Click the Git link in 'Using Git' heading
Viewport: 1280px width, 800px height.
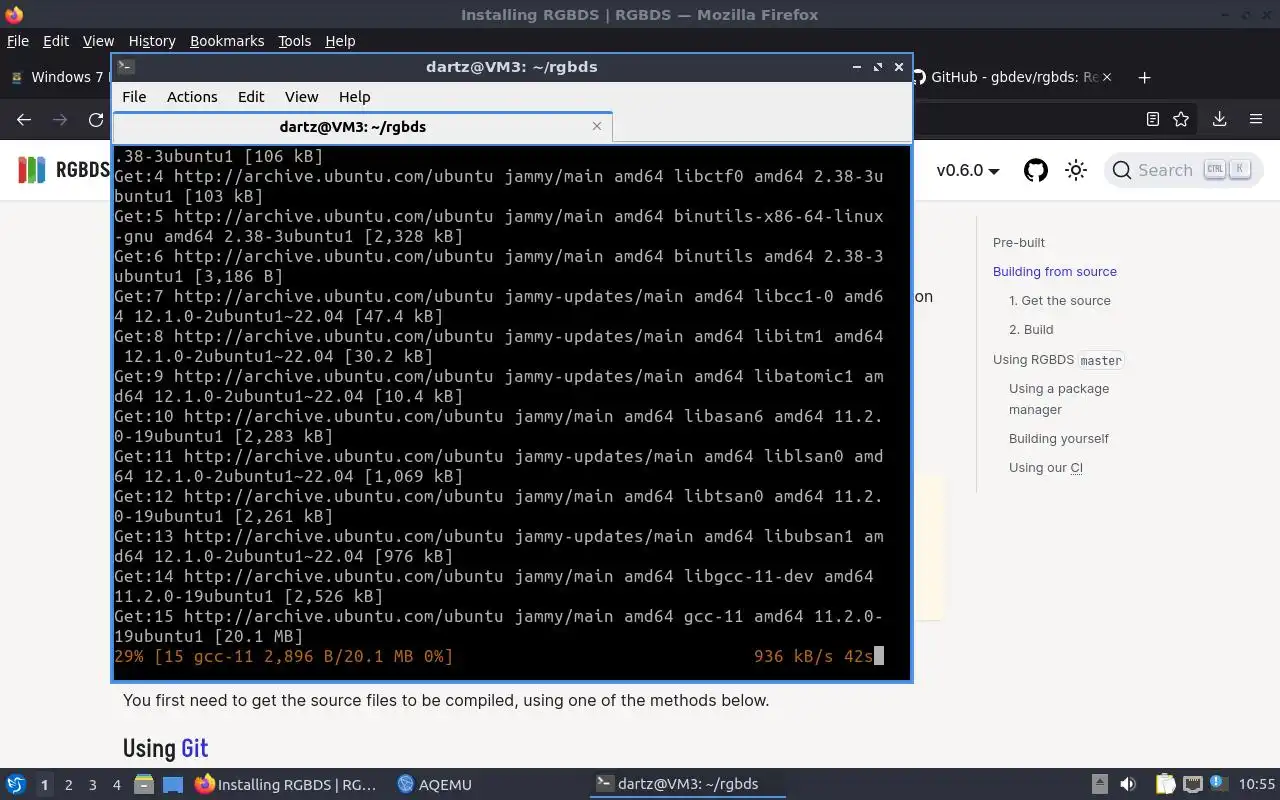[x=194, y=748]
